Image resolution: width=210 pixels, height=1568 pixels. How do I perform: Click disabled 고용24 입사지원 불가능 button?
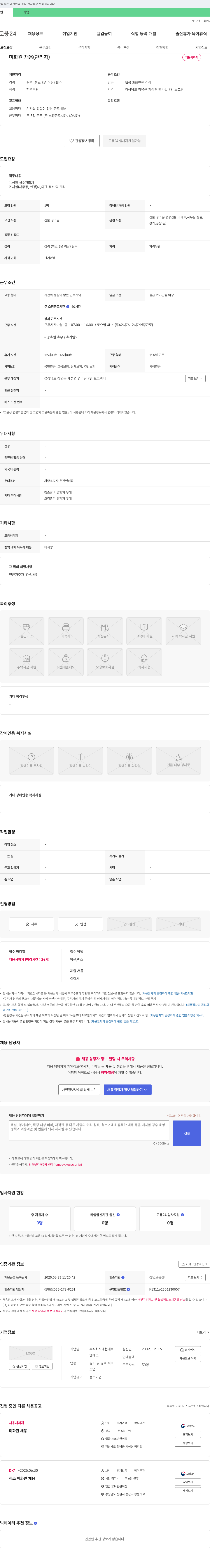pos(124,141)
